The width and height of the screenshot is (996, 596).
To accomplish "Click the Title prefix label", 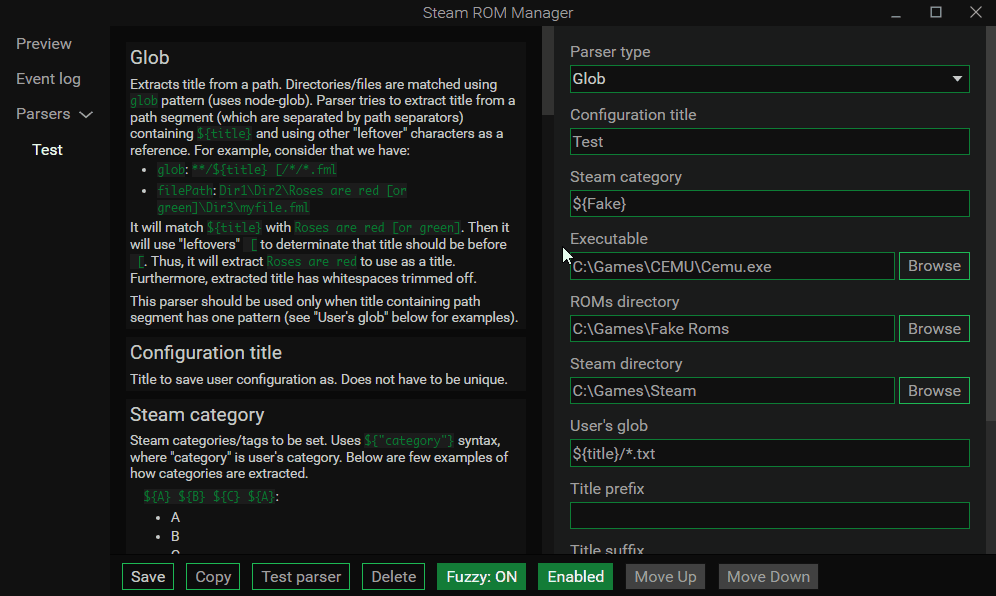I will [x=607, y=489].
